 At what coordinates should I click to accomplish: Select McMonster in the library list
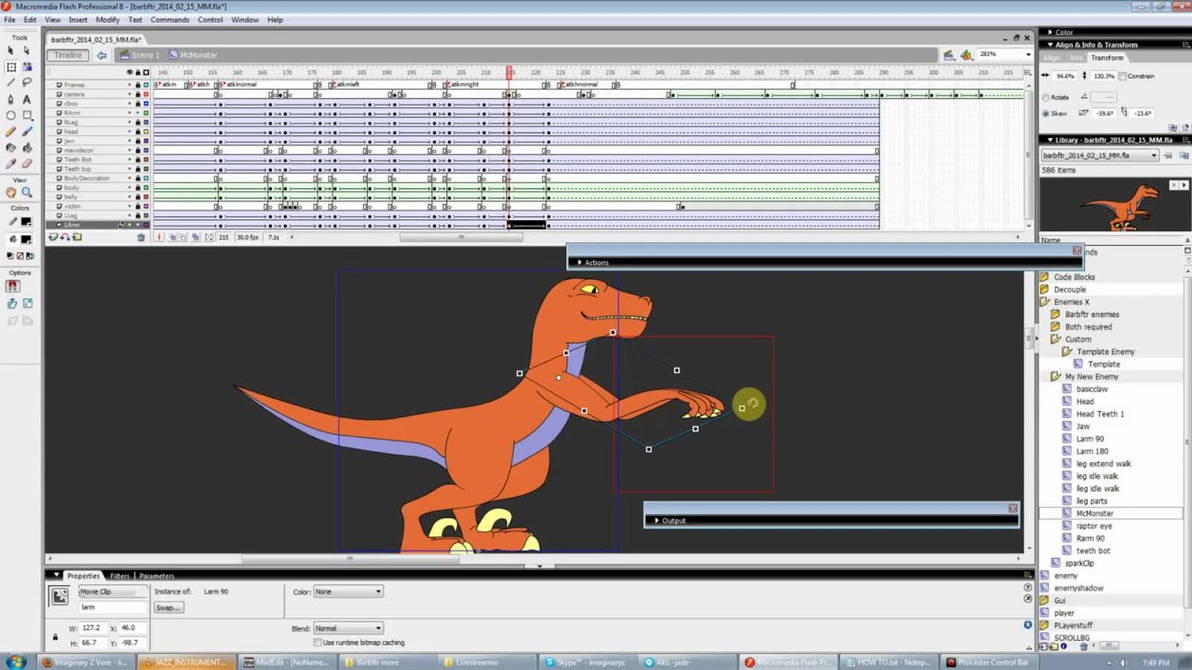(x=1094, y=513)
